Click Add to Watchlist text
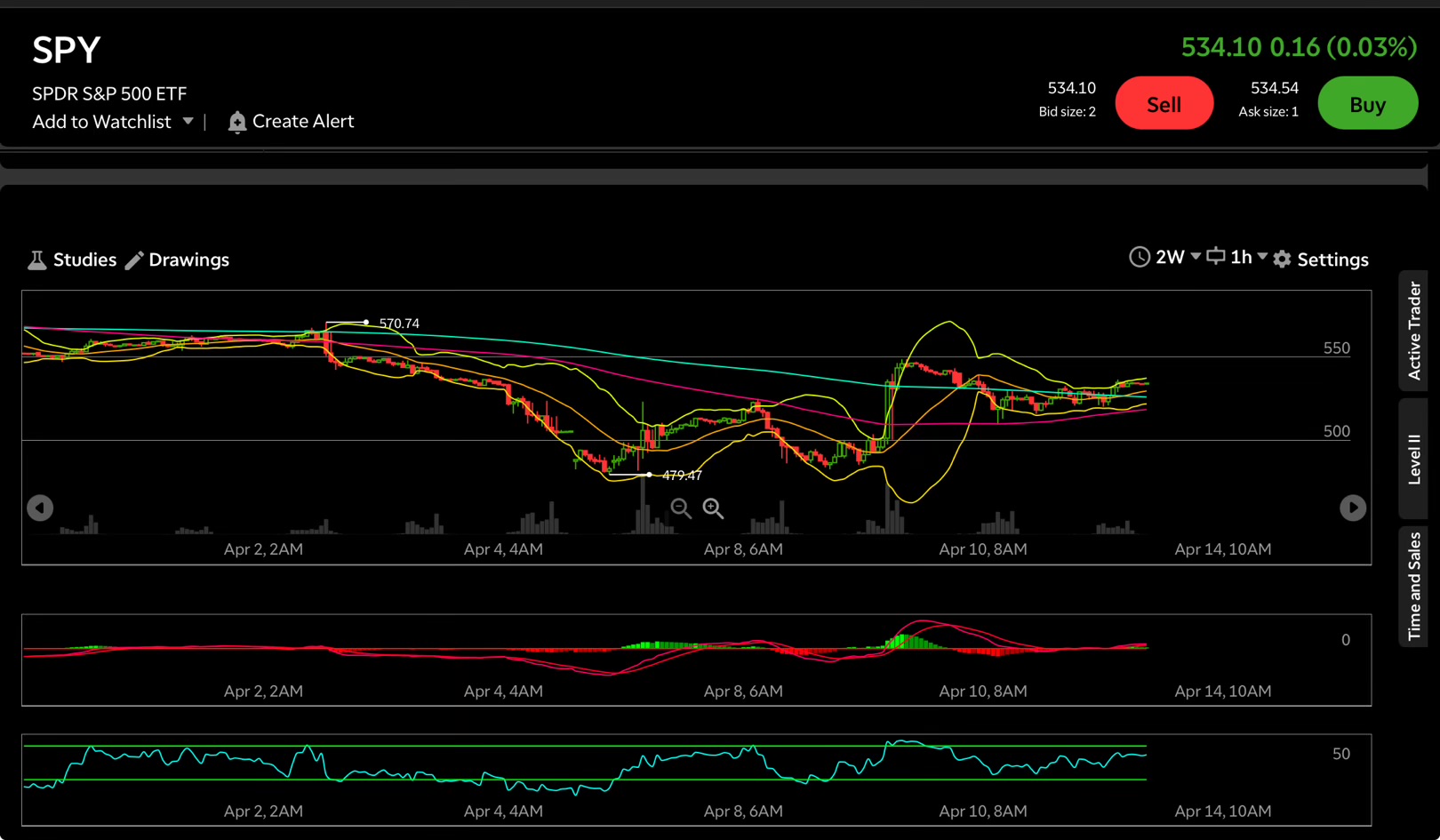Image resolution: width=1440 pixels, height=840 pixels. click(x=101, y=122)
